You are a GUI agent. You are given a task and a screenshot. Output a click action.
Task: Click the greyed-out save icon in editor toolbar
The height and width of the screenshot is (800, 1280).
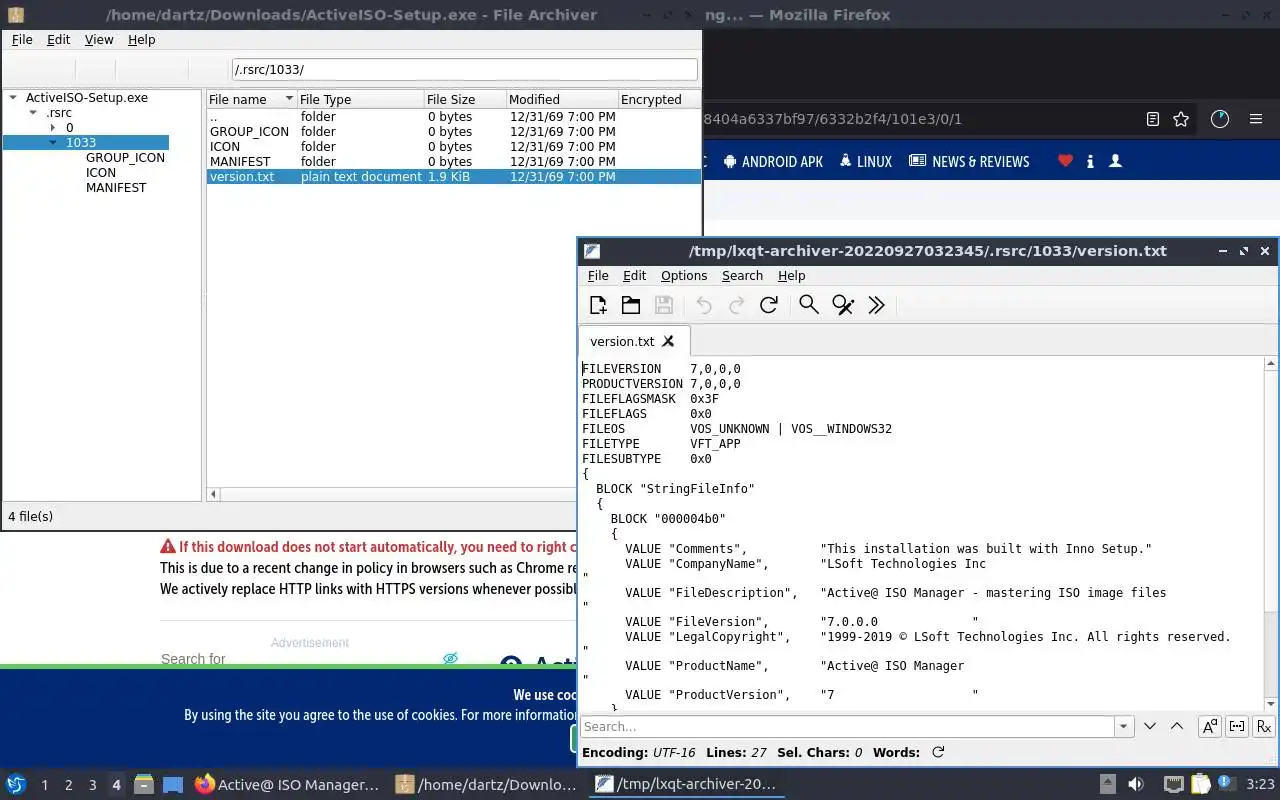pos(664,306)
